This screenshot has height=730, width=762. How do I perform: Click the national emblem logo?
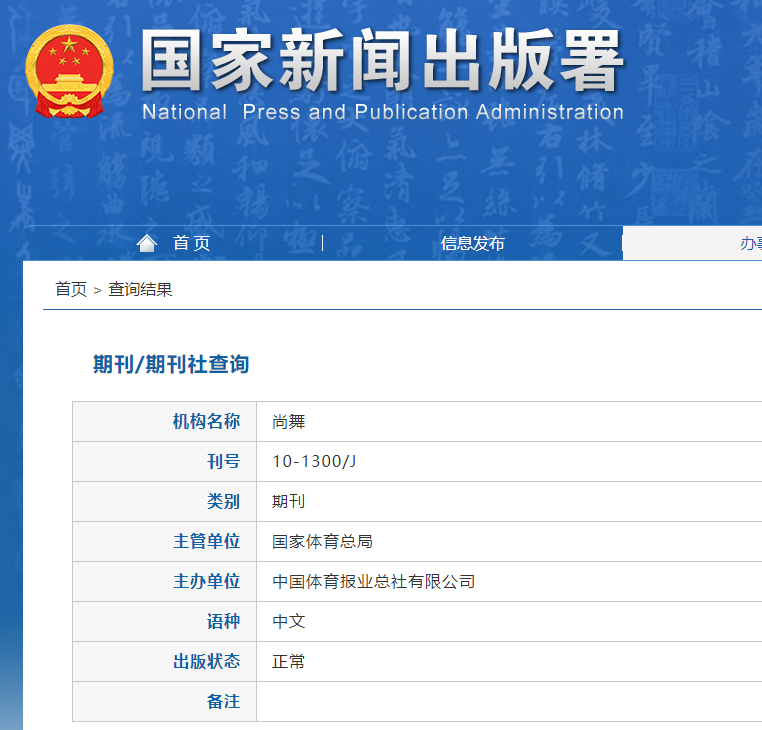(x=69, y=72)
